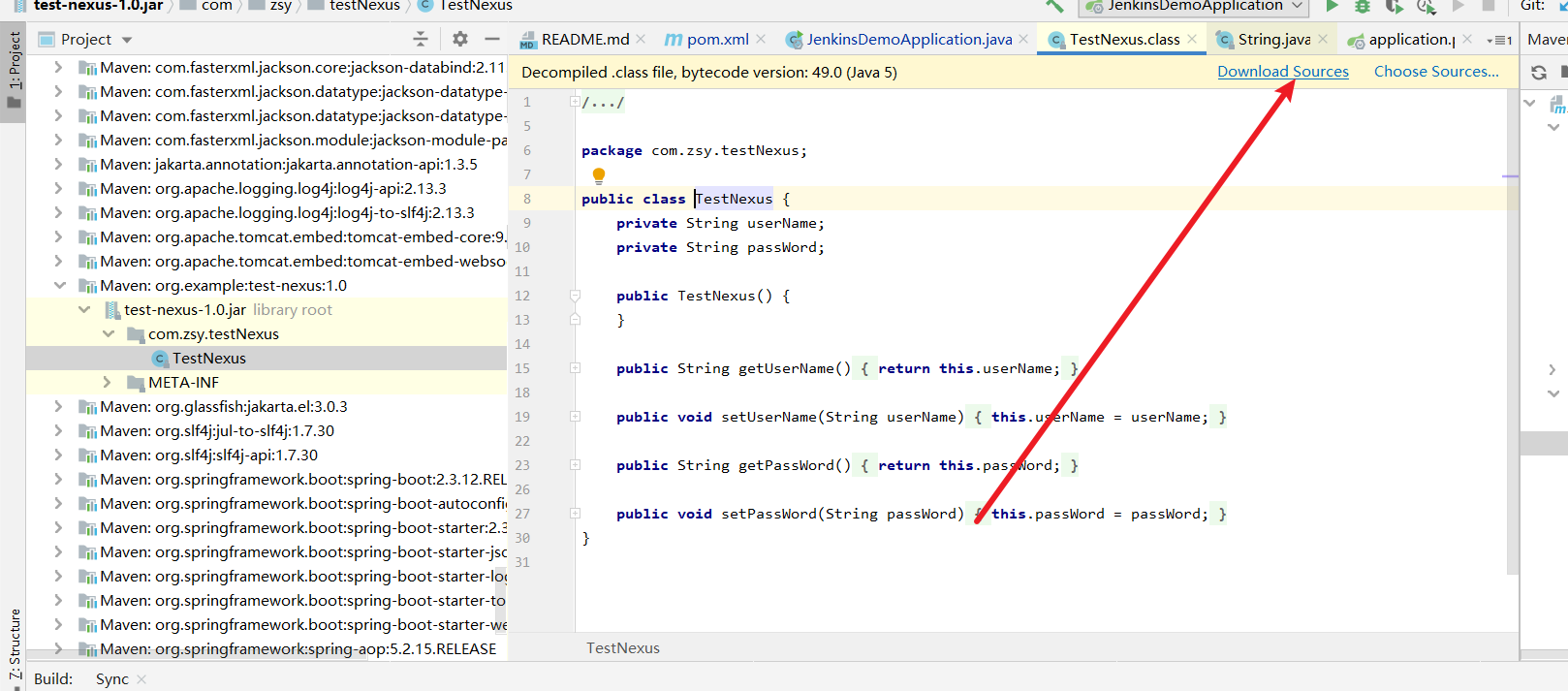Click the Choose Sources... link

tap(1435, 72)
